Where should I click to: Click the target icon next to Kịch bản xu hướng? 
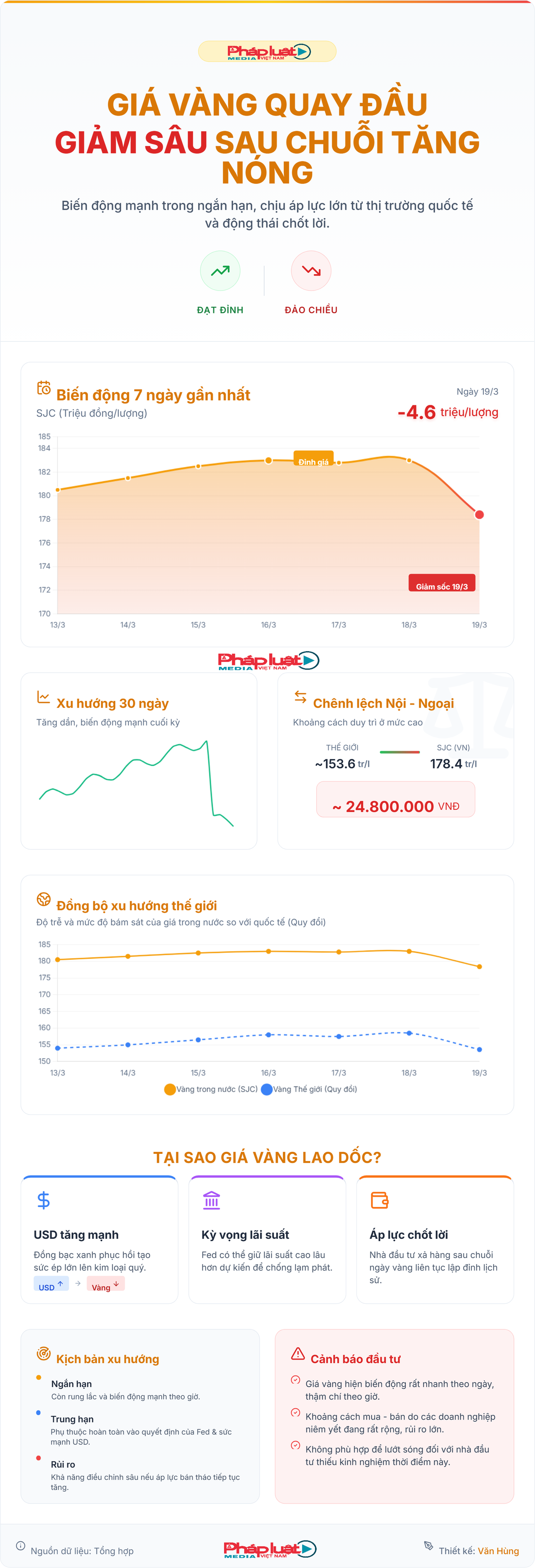pyautogui.click(x=43, y=1353)
